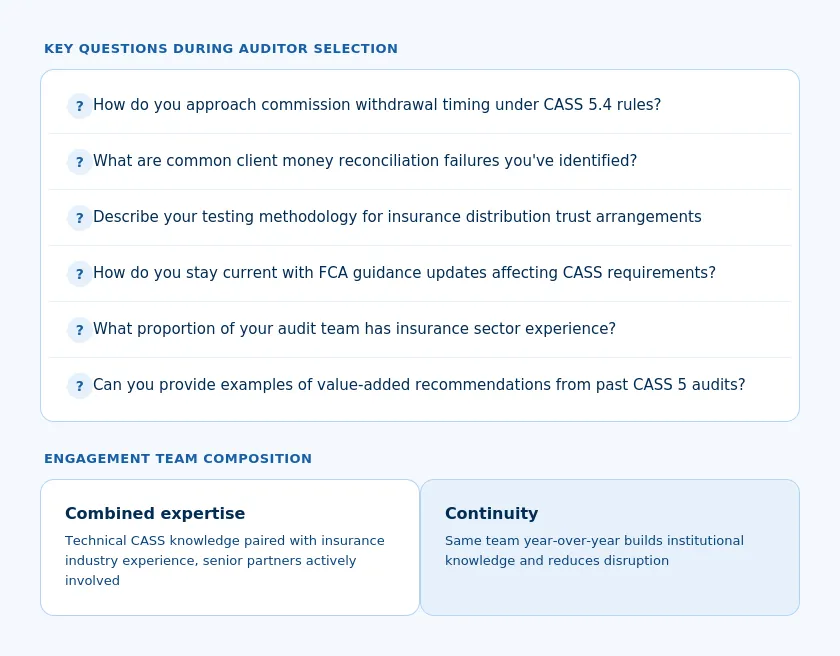Click the Technical CASS knowledge description text
840x656 pixels.
pos(225,561)
